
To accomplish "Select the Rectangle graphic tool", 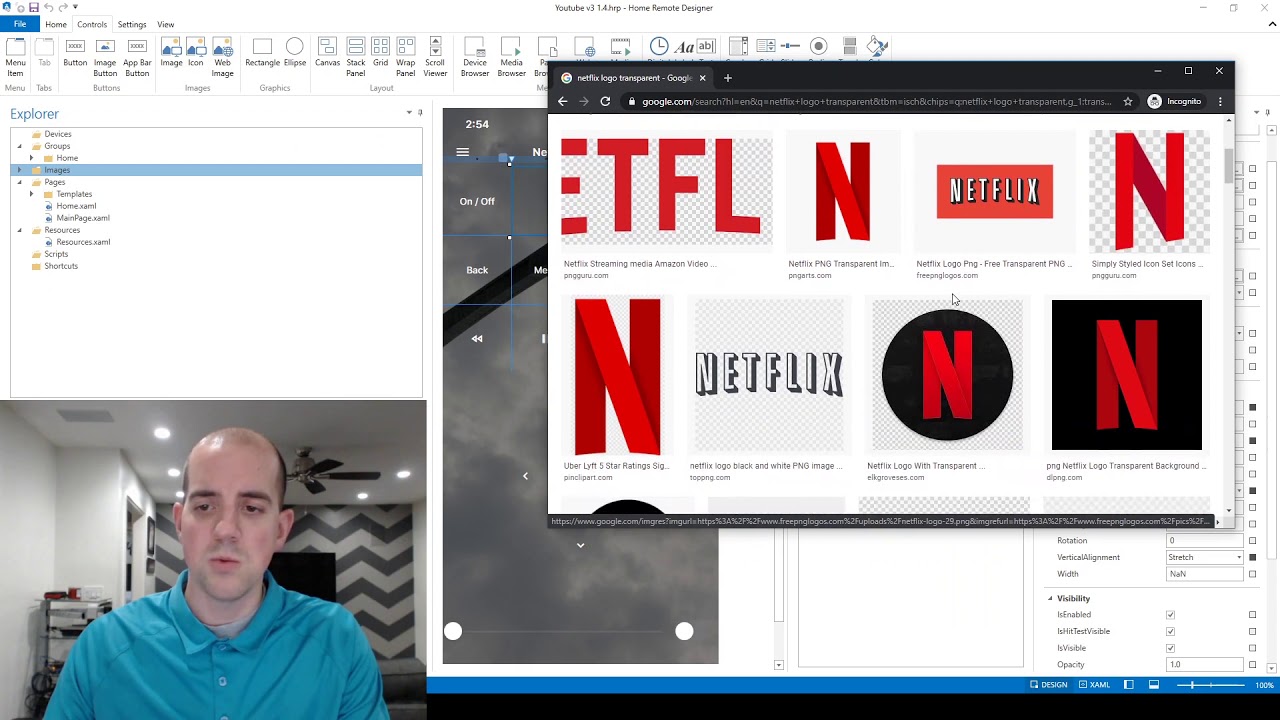I will coord(262,53).
